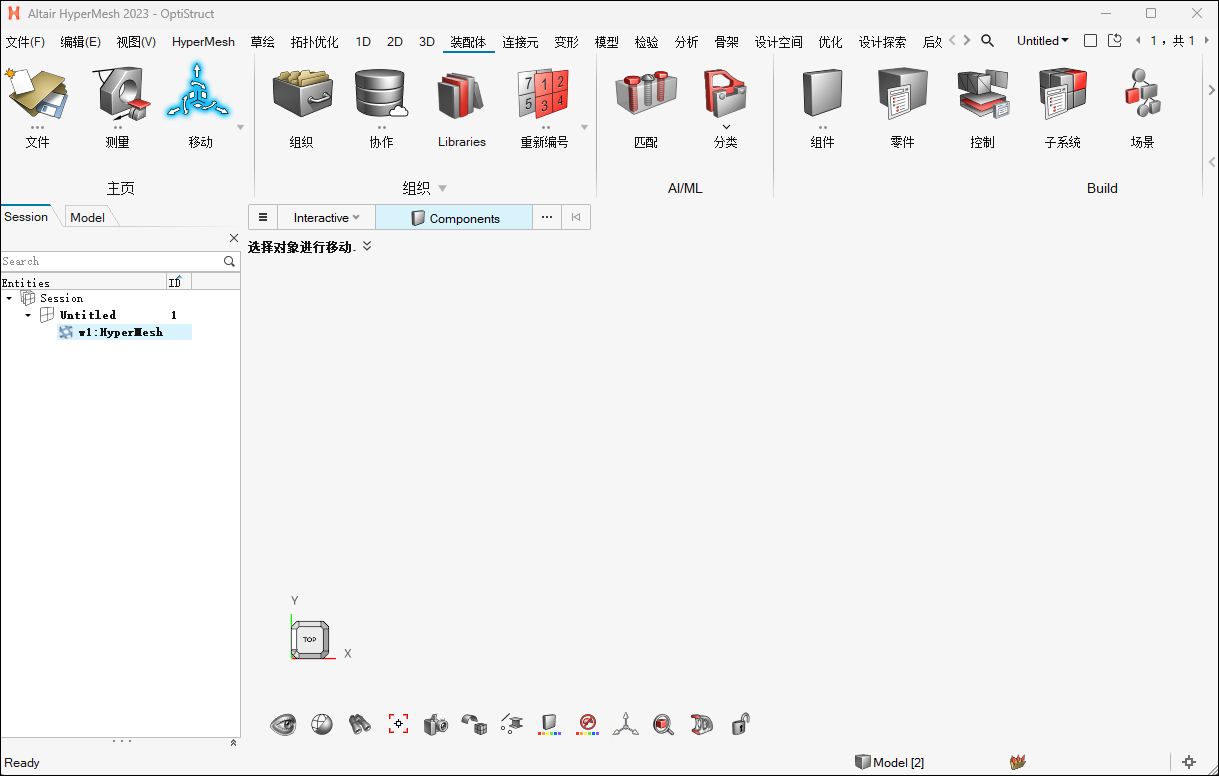Open the Libraries books icon

tap(461, 96)
